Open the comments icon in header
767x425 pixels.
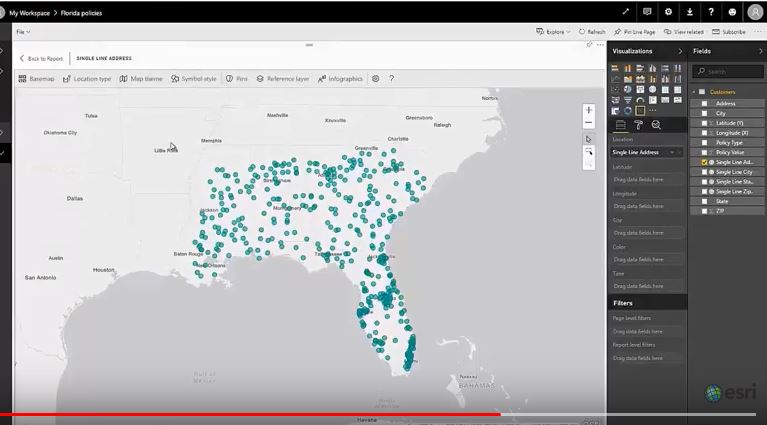click(647, 12)
